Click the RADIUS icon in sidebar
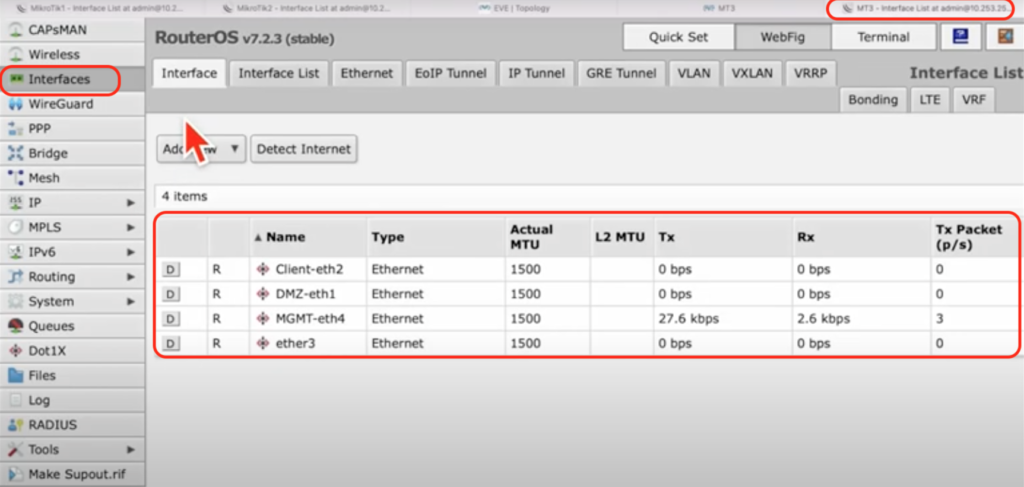The height and width of the screenshot is (487, 1024). click(15, 425)
